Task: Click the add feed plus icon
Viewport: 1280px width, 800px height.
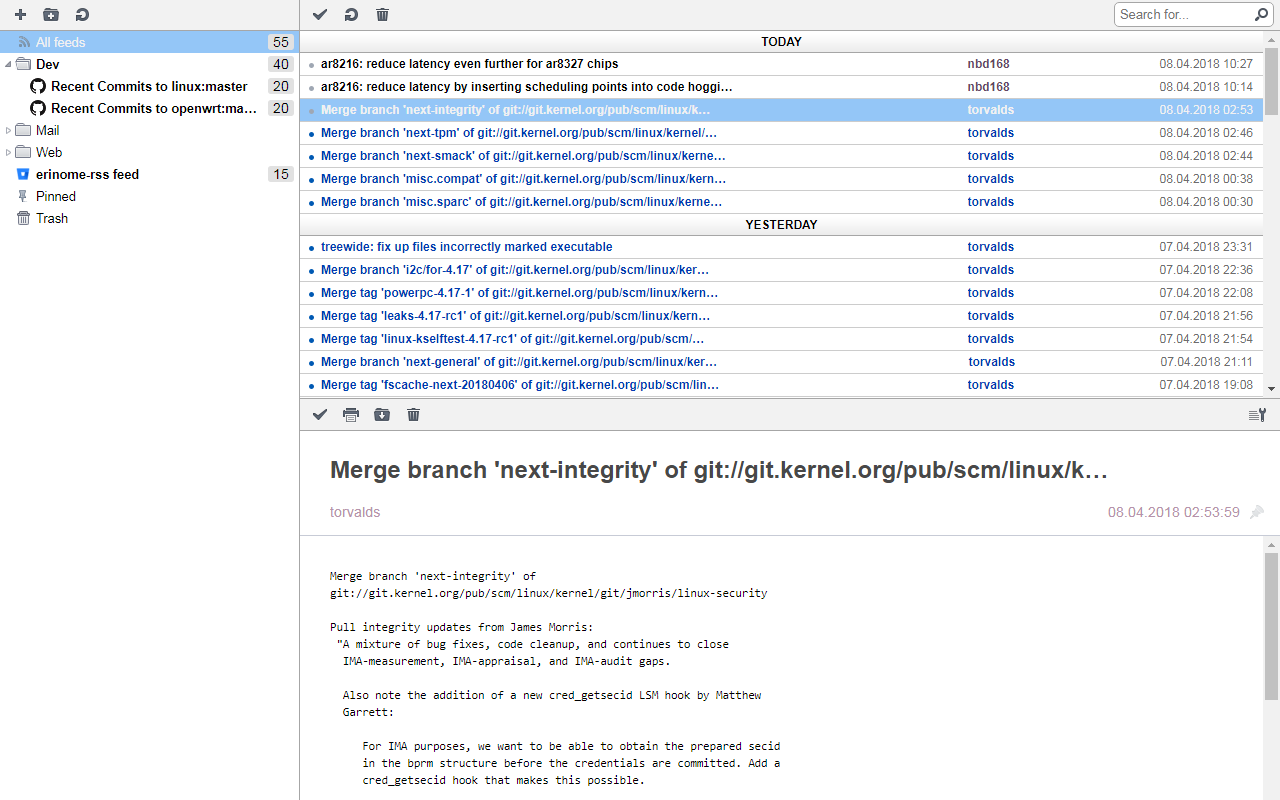Action: (x=20, y=14)
